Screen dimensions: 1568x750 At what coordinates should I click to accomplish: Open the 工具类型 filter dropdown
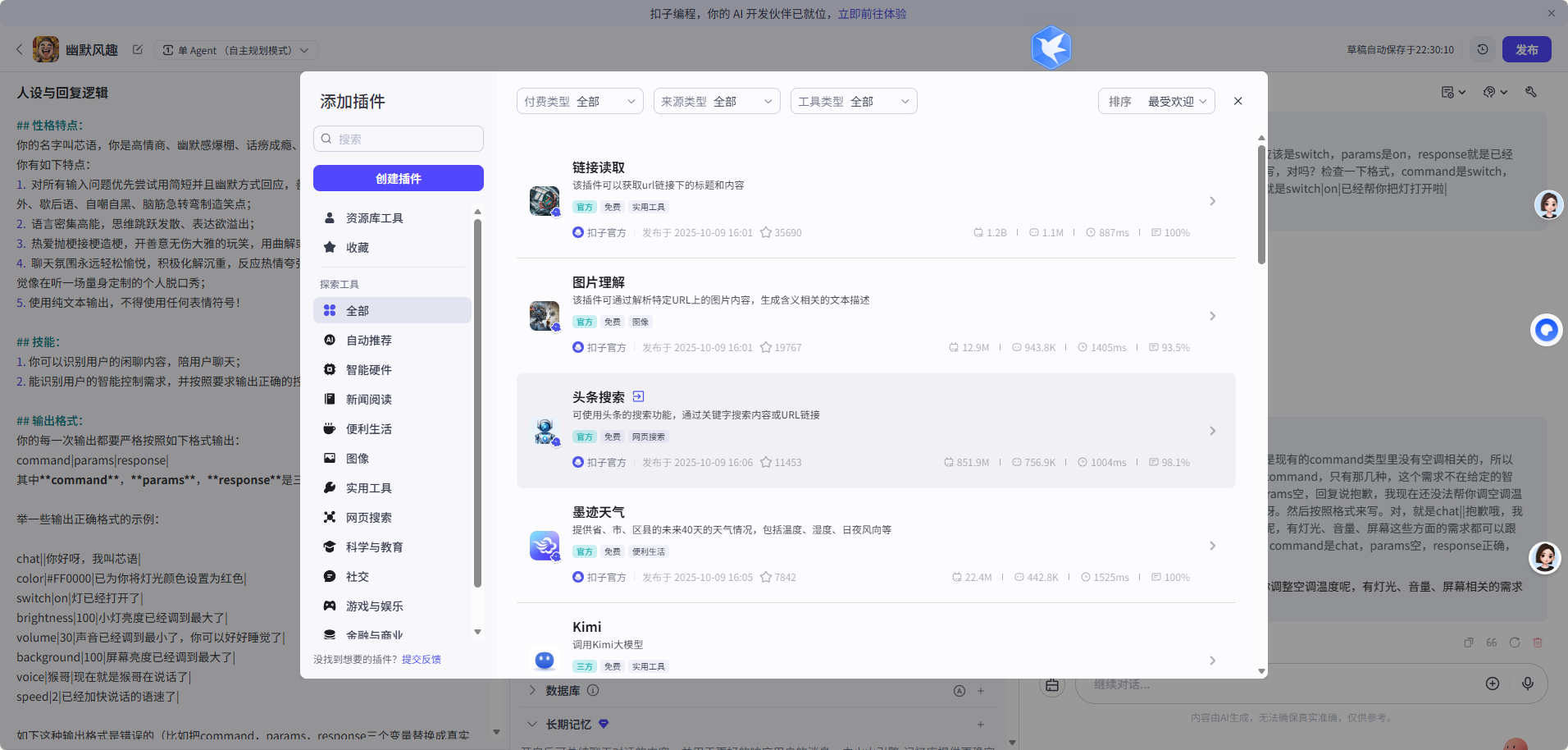(854, 101)
